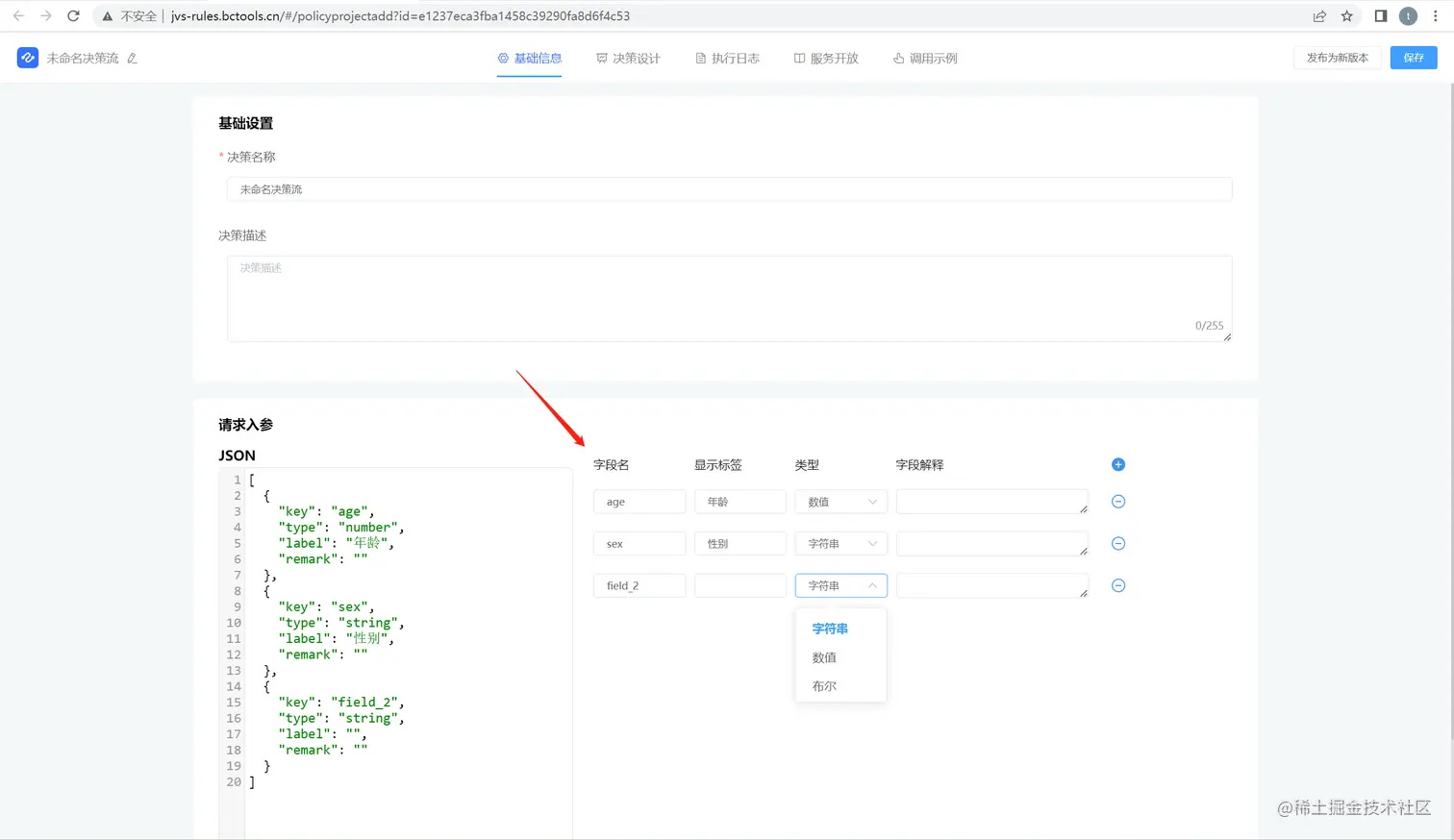Click JSON line "label": "性别"
This screenshot has height=840, width=1454.
pyautogui.click(x=337, y=638)
